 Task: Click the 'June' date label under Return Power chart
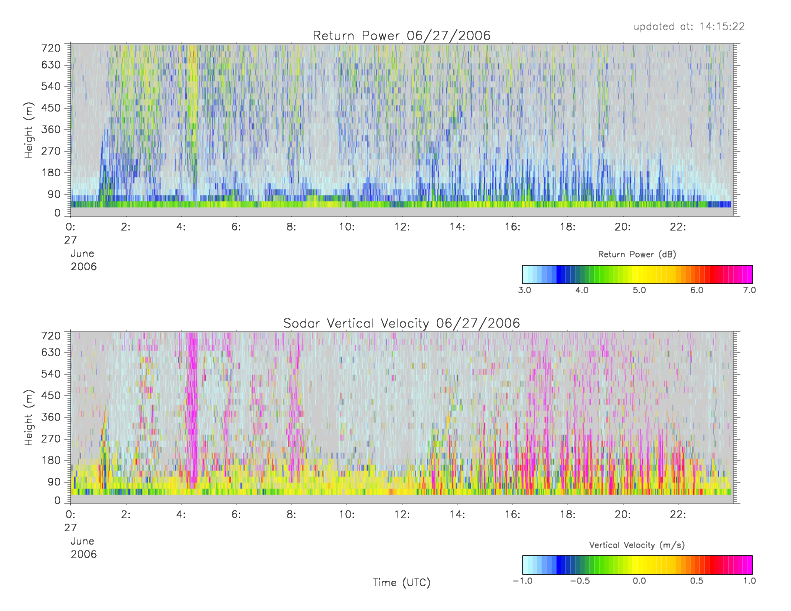(x=82, y=254)
